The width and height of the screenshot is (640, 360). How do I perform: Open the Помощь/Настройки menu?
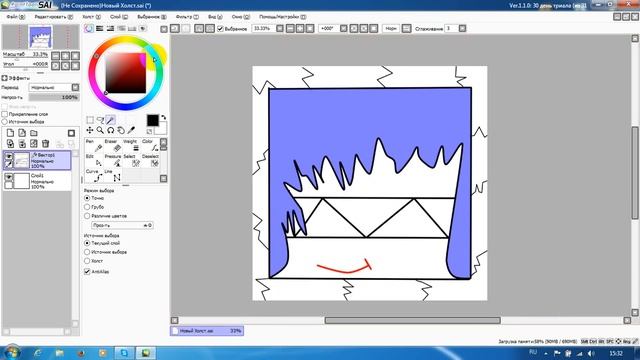pyautogui.click(x=282, y=17)
